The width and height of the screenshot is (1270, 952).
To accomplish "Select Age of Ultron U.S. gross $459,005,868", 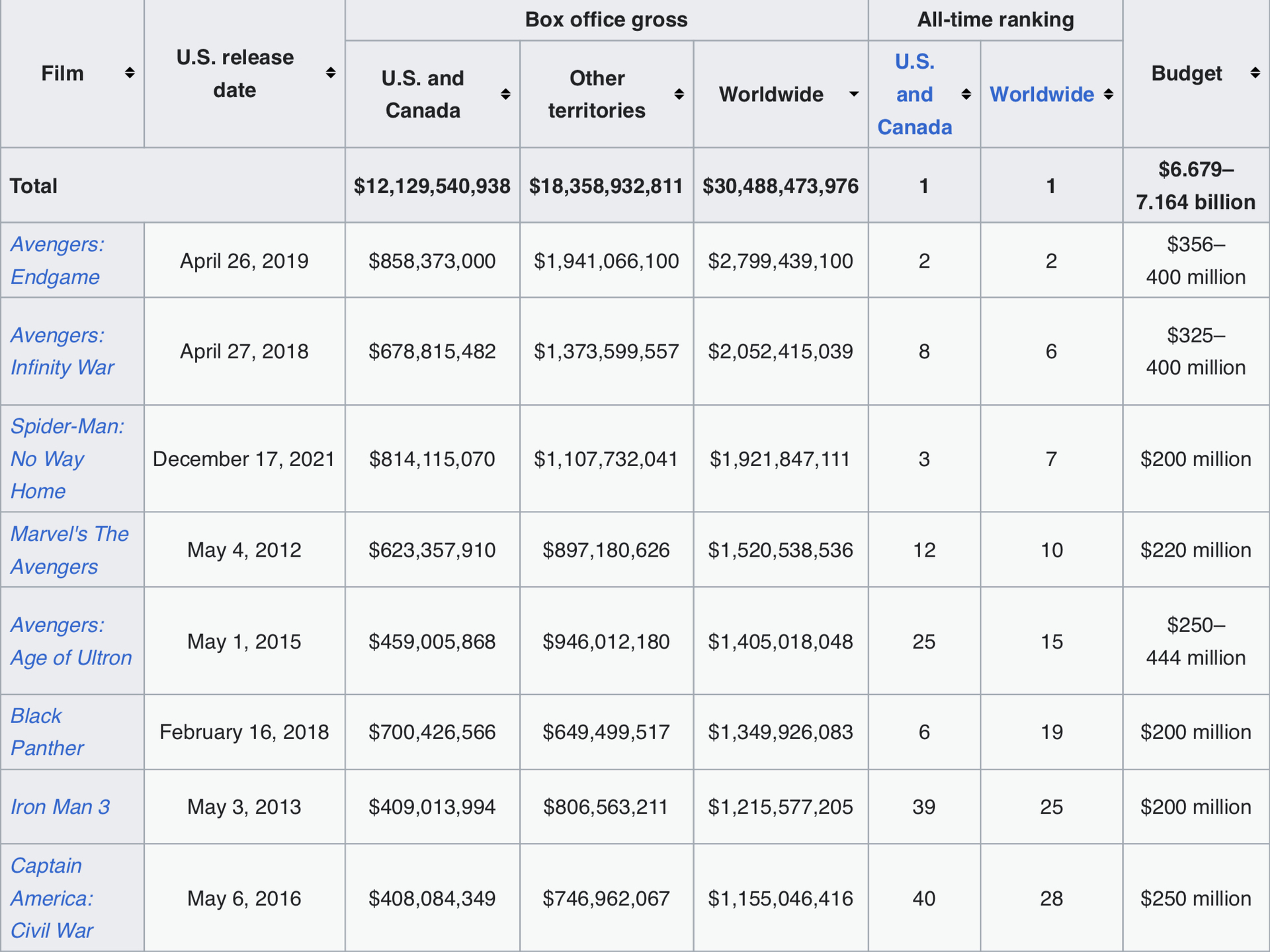I will coord(432,641).
